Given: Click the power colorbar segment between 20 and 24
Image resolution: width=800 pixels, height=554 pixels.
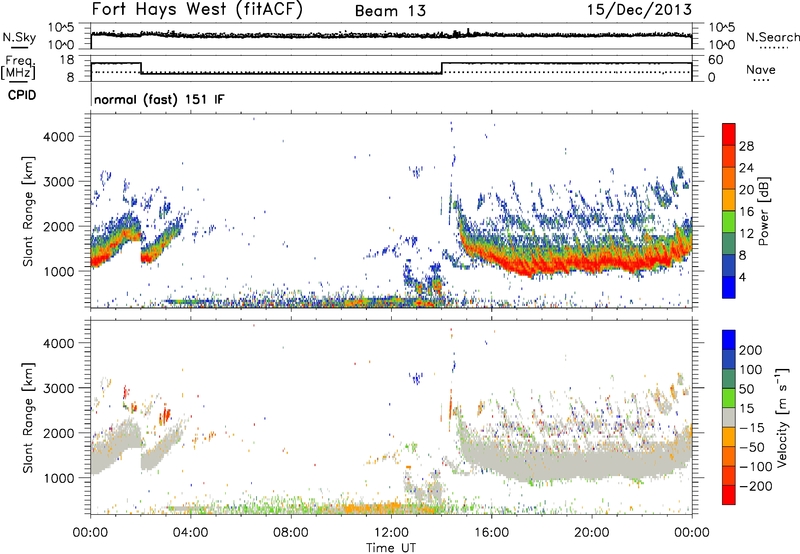Looking at the screenshot, I should (729, 178).
